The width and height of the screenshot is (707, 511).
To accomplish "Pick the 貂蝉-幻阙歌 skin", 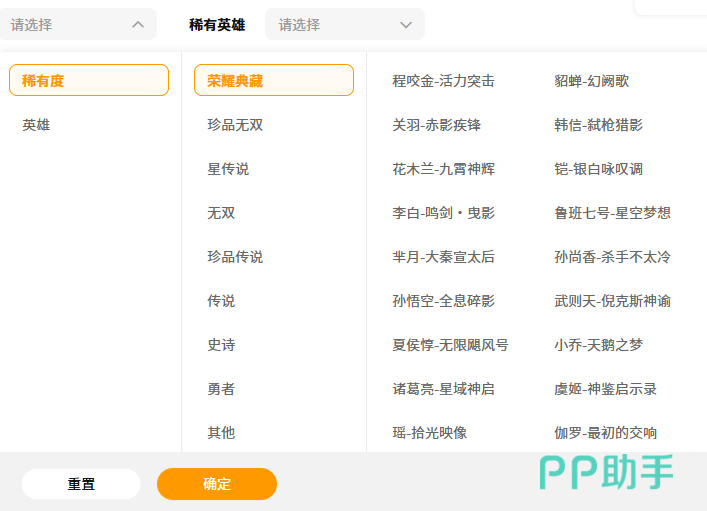I will (x=591, y=81).
